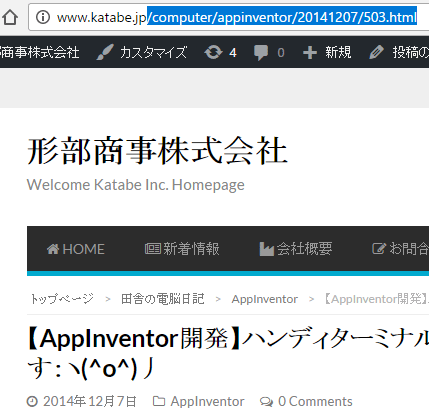Open AppInventor category link under title
This screenshot has width=429, height=411.
(208, 401)
